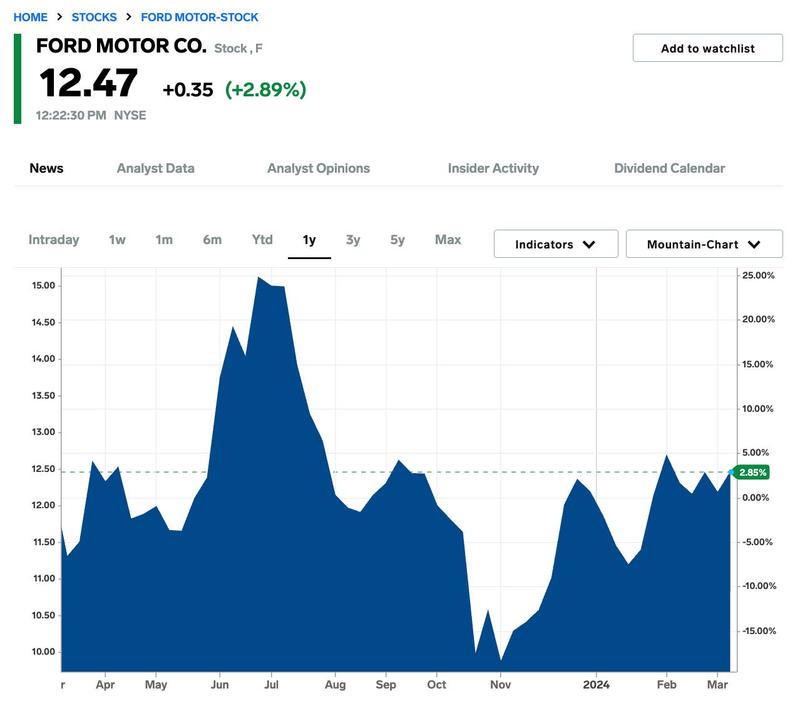Viewport: 800px width, 711px height.
Task: Click the -15.00% percent axis label
Action: point(759,631)
